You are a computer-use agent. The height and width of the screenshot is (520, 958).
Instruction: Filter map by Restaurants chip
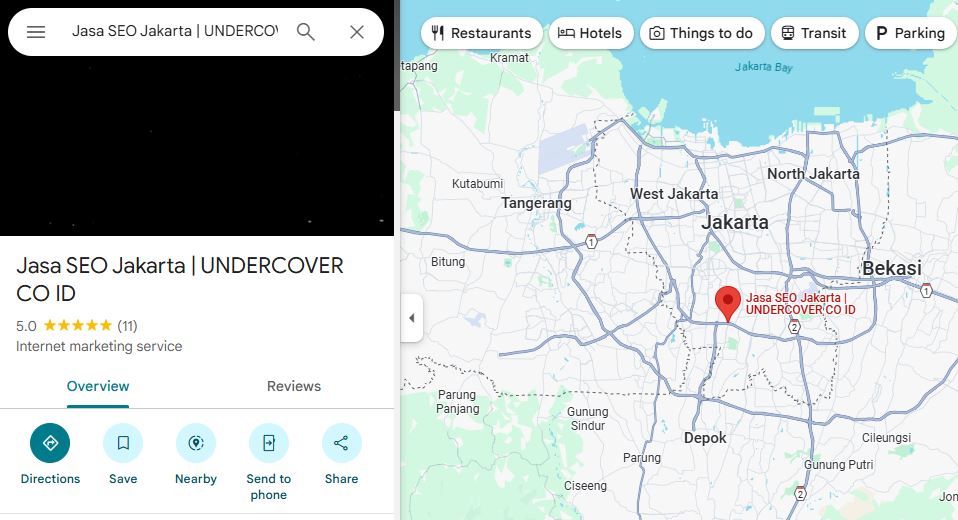(x=481, y=33)
